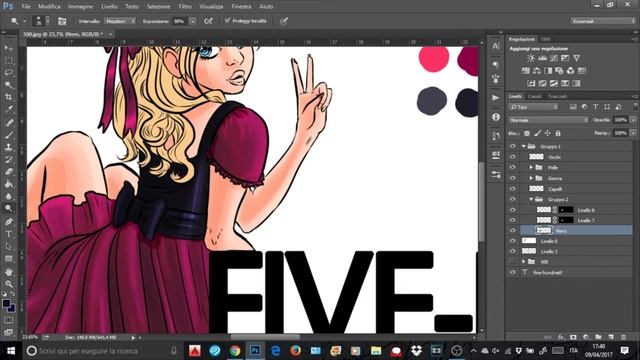Image resolution: width=640 pixels, height=360 pixels.
Task: Select the Healing Brush tool
Action: [9, 122]
